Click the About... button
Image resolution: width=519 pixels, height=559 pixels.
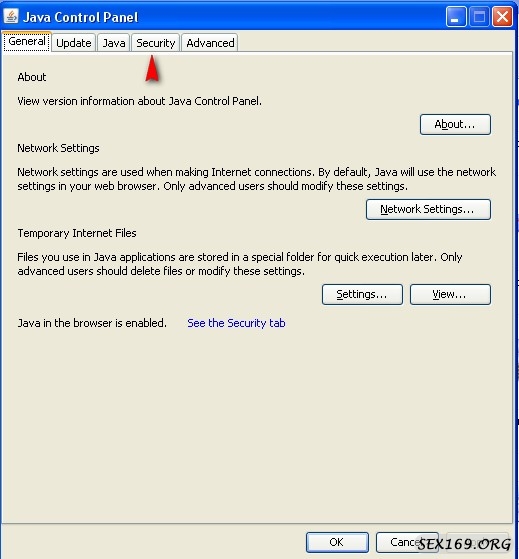(x=455, y=124)
